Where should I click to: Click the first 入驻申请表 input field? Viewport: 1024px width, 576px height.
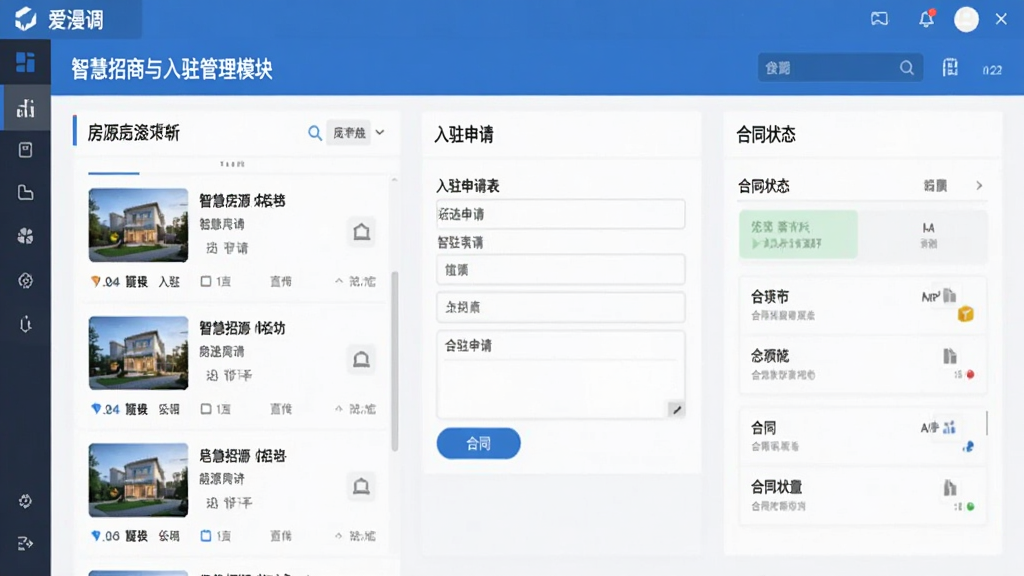coord(561,214)
